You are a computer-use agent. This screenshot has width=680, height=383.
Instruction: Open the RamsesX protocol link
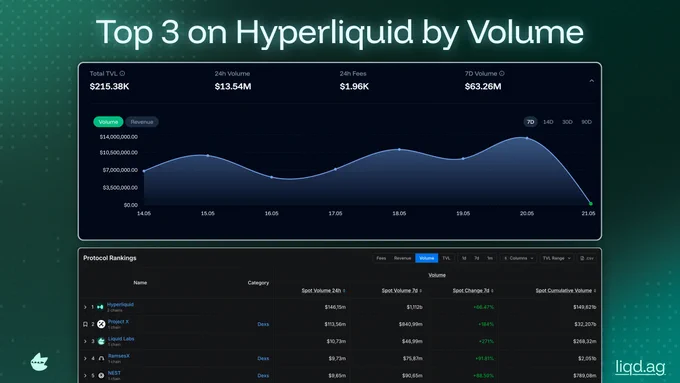pos(119,356)
